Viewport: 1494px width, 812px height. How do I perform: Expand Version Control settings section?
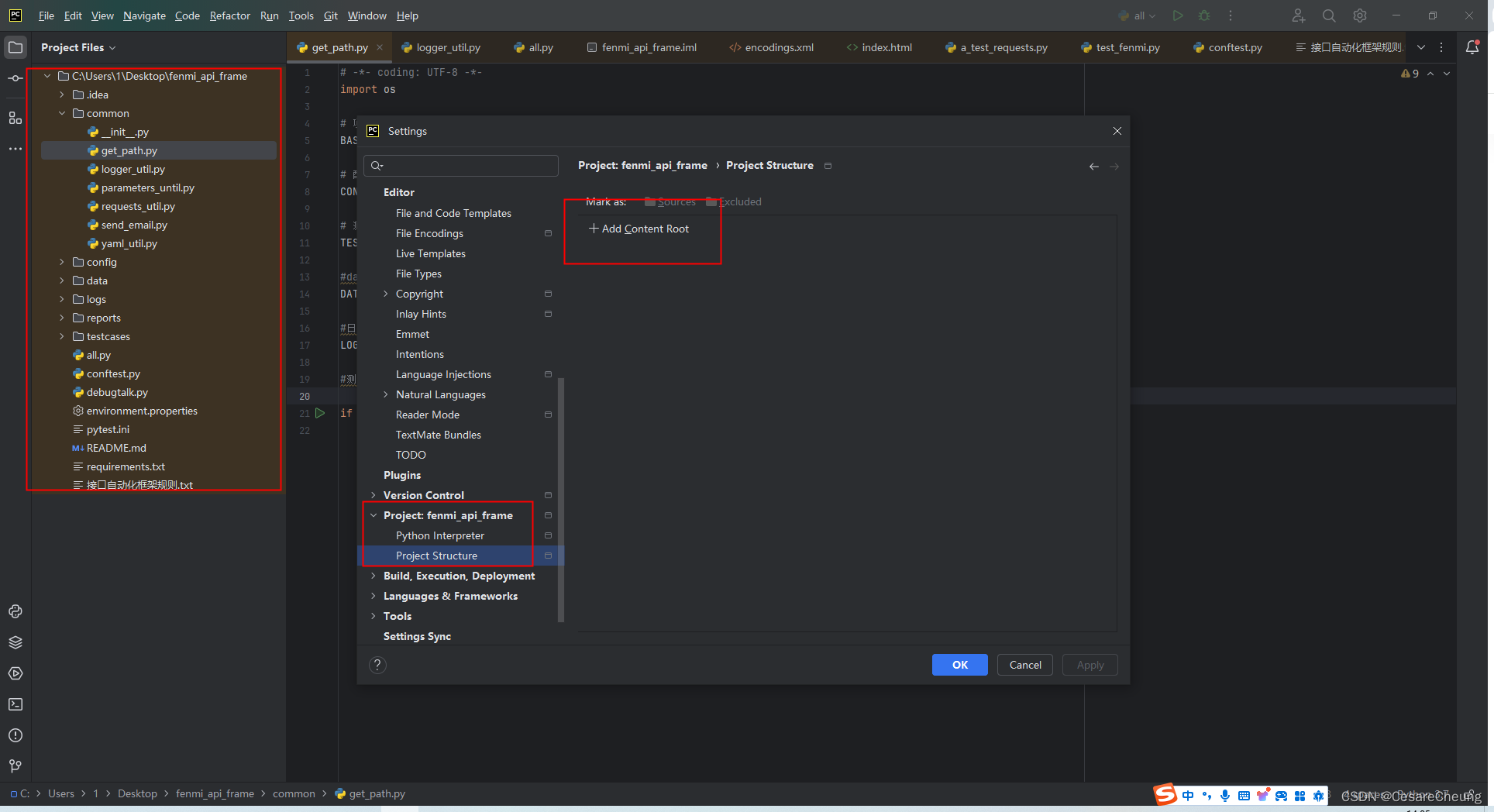[373, 495]
